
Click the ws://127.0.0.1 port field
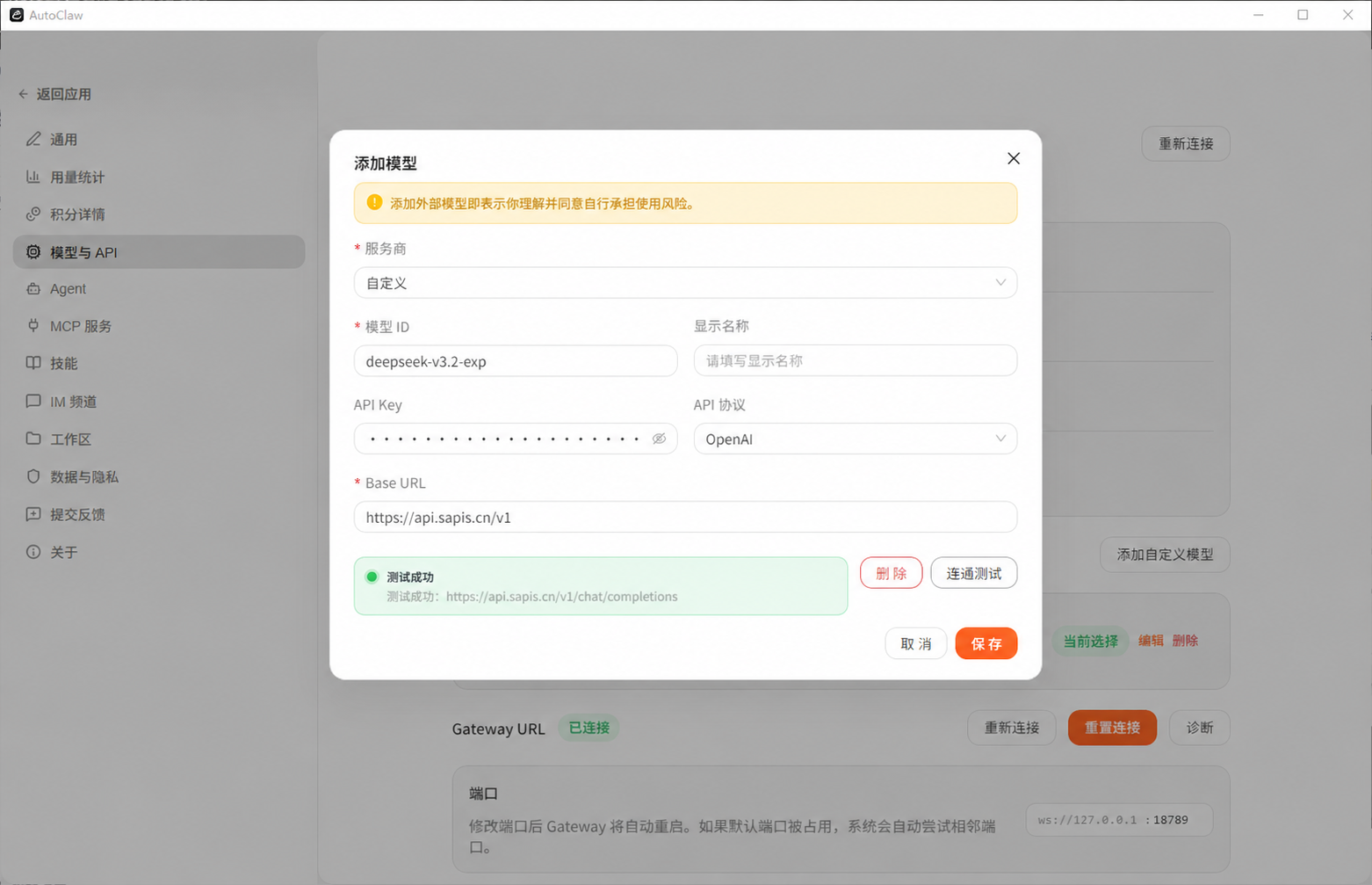point(1119,819)
